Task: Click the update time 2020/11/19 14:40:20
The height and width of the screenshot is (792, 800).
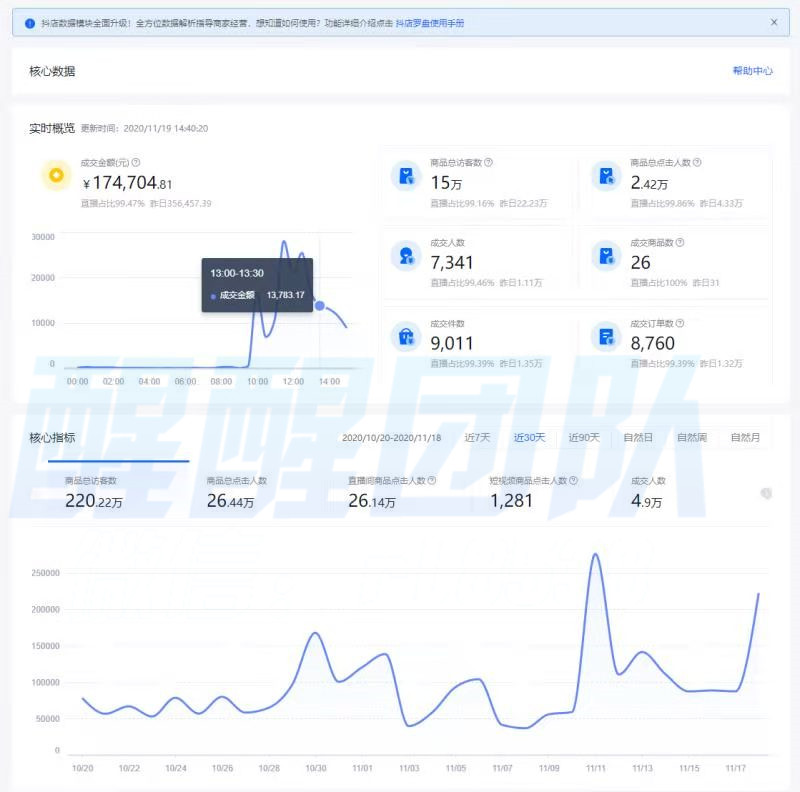Action: click(x=165, y=129)
